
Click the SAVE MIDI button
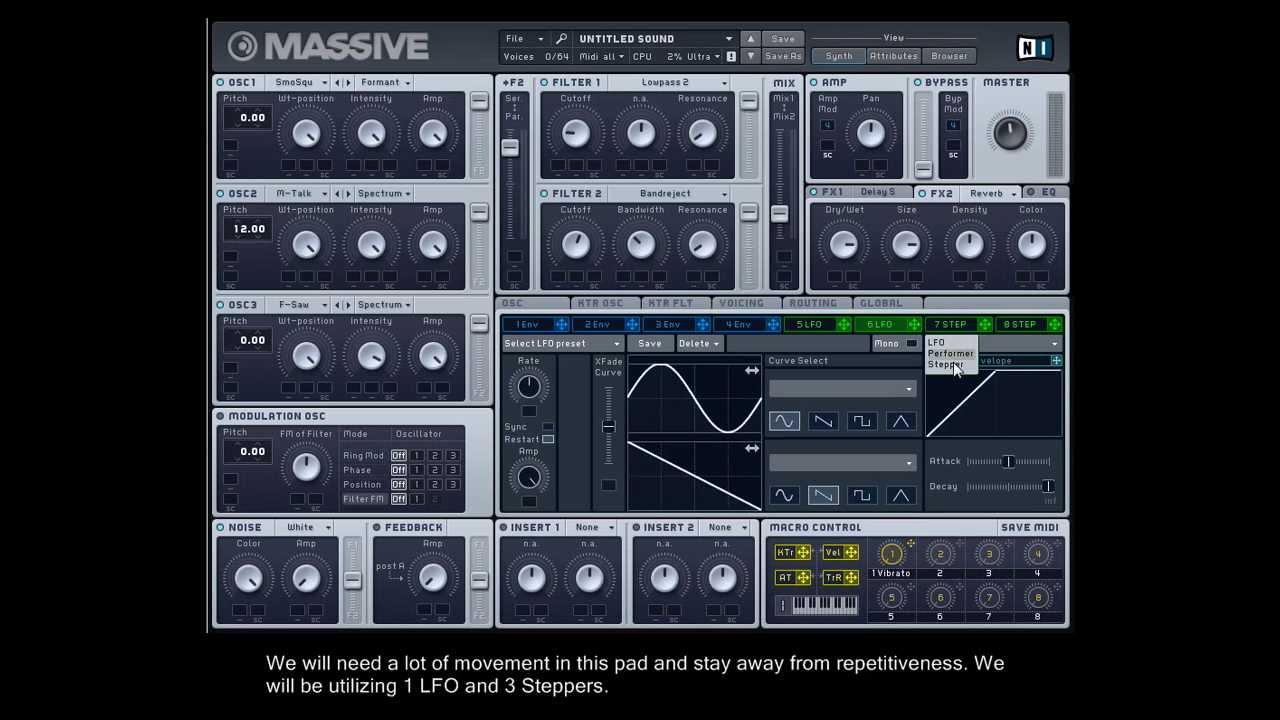pos(1030,528)
